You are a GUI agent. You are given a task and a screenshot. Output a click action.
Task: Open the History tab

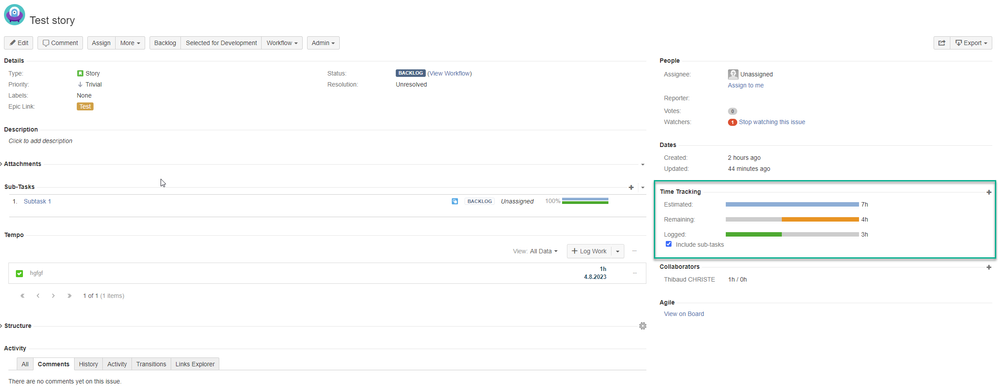point(88,364)
